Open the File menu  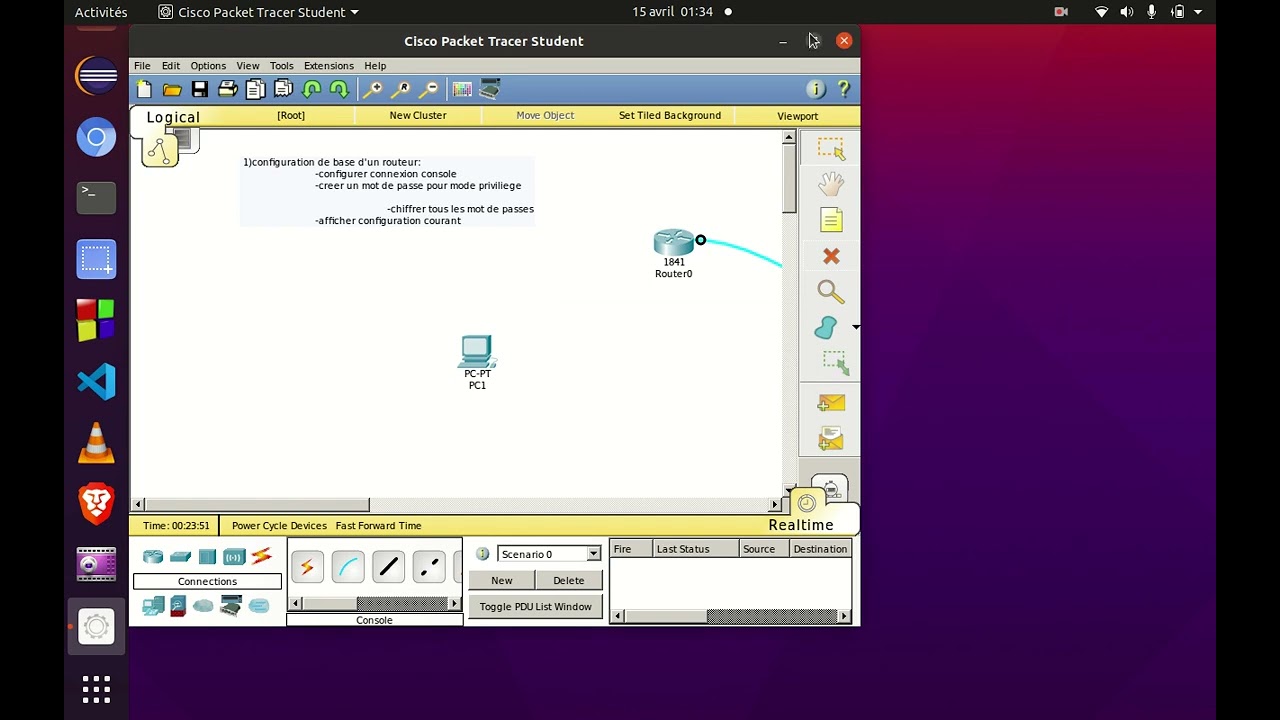[143, 66]
